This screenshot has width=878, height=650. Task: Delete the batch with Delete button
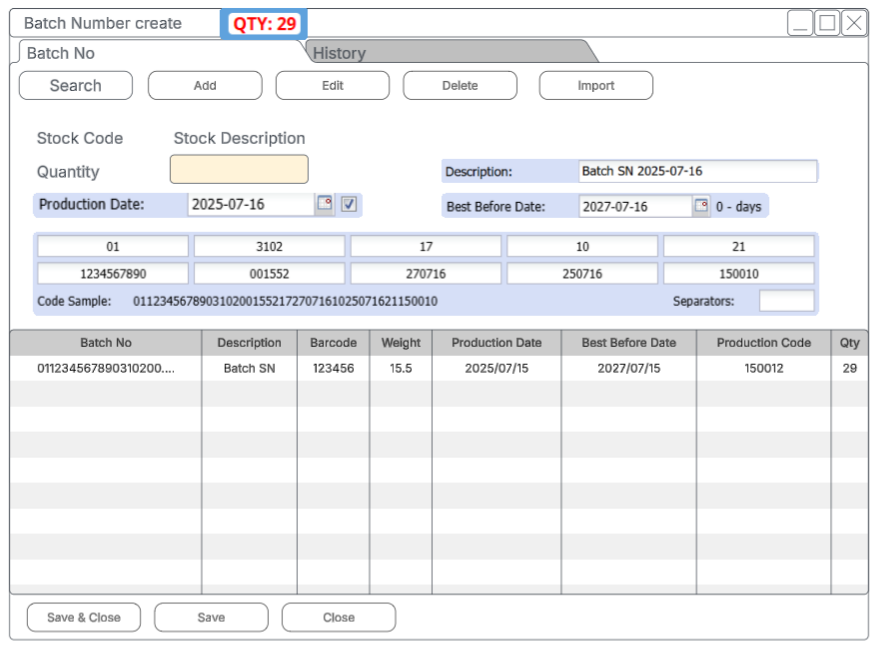click(460, 86)
